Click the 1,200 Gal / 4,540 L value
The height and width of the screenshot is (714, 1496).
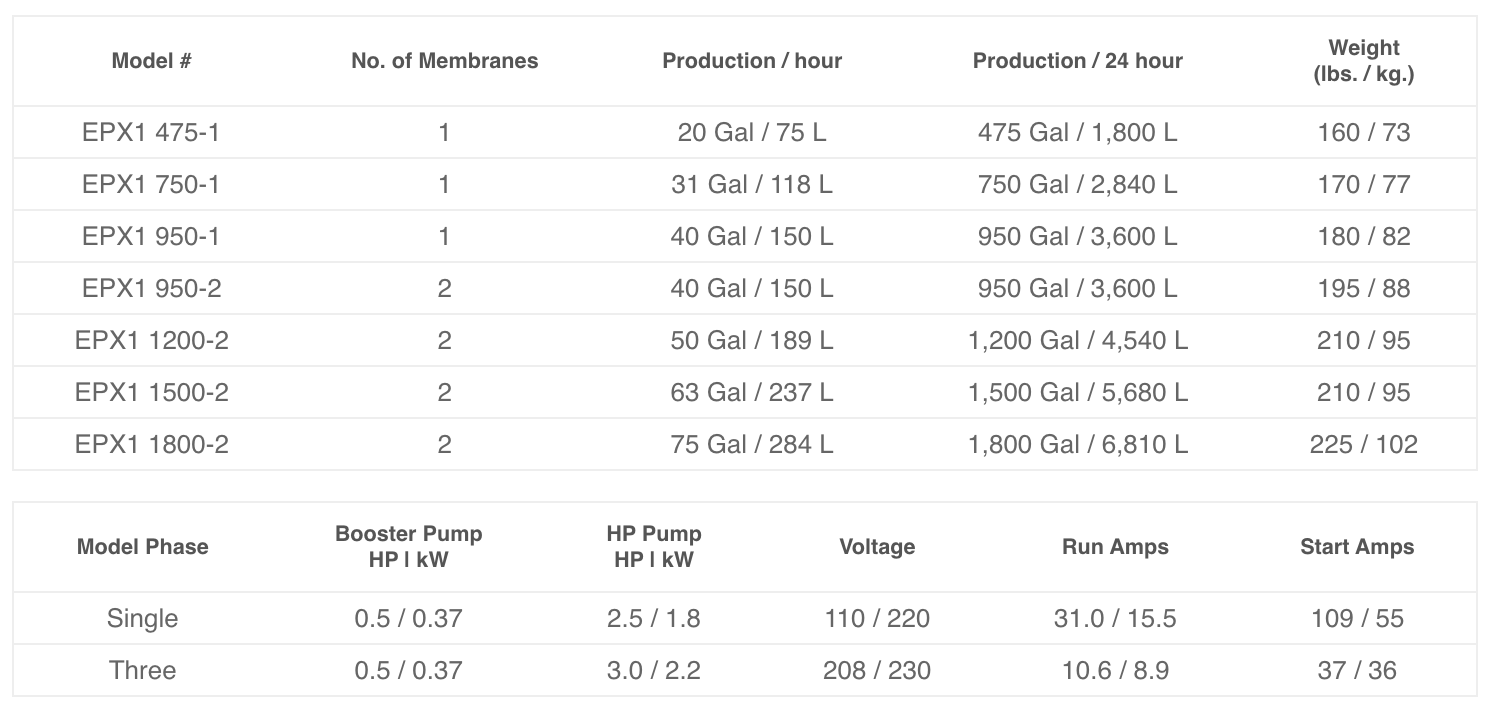[x=1078, y=340]
